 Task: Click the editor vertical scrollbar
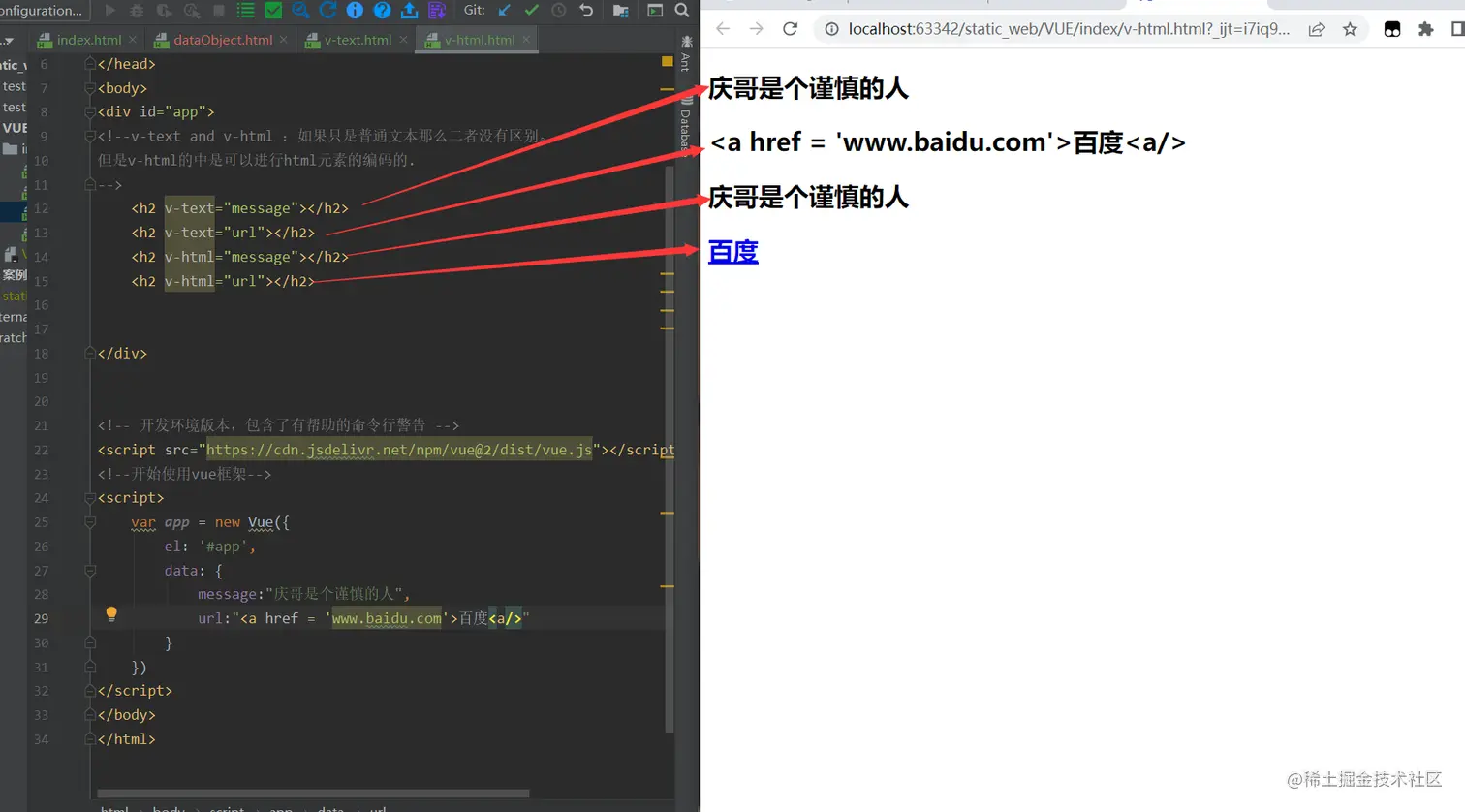coord(669,450)
